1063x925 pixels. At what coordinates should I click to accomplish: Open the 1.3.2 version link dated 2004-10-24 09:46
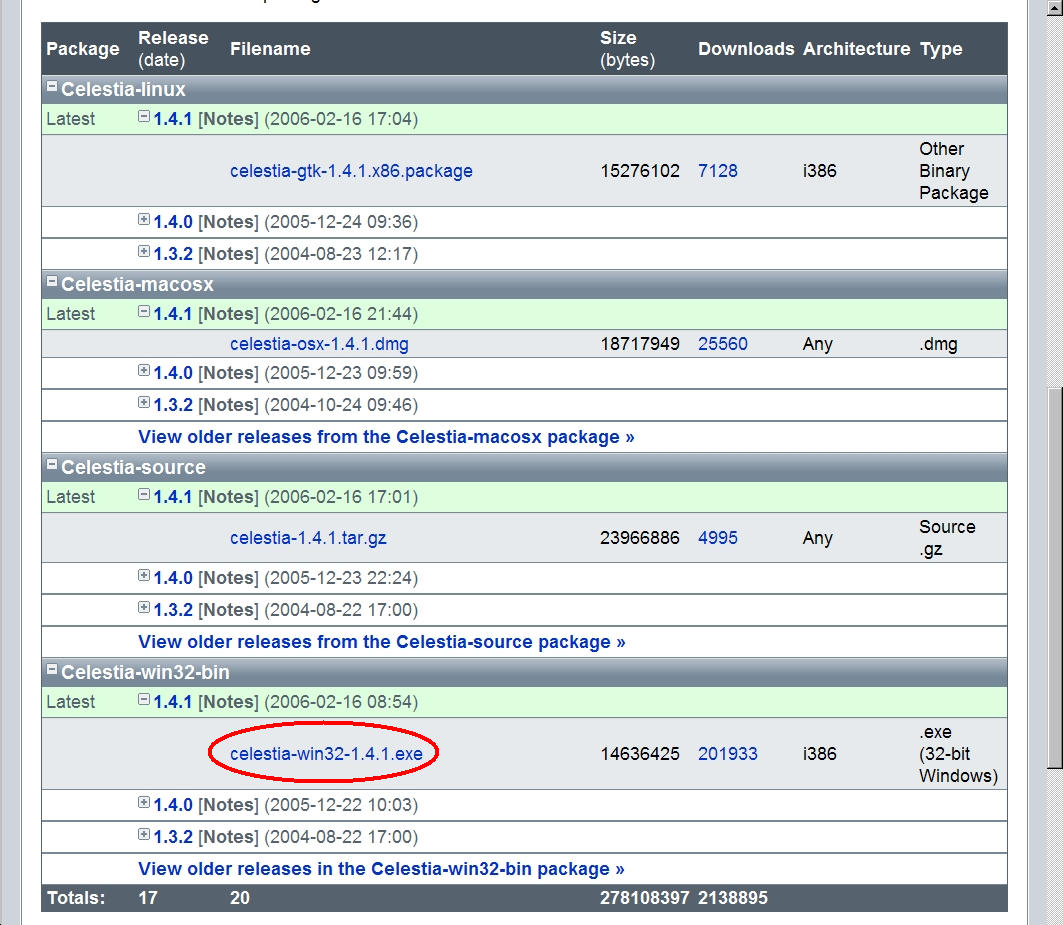pos(173,405)
